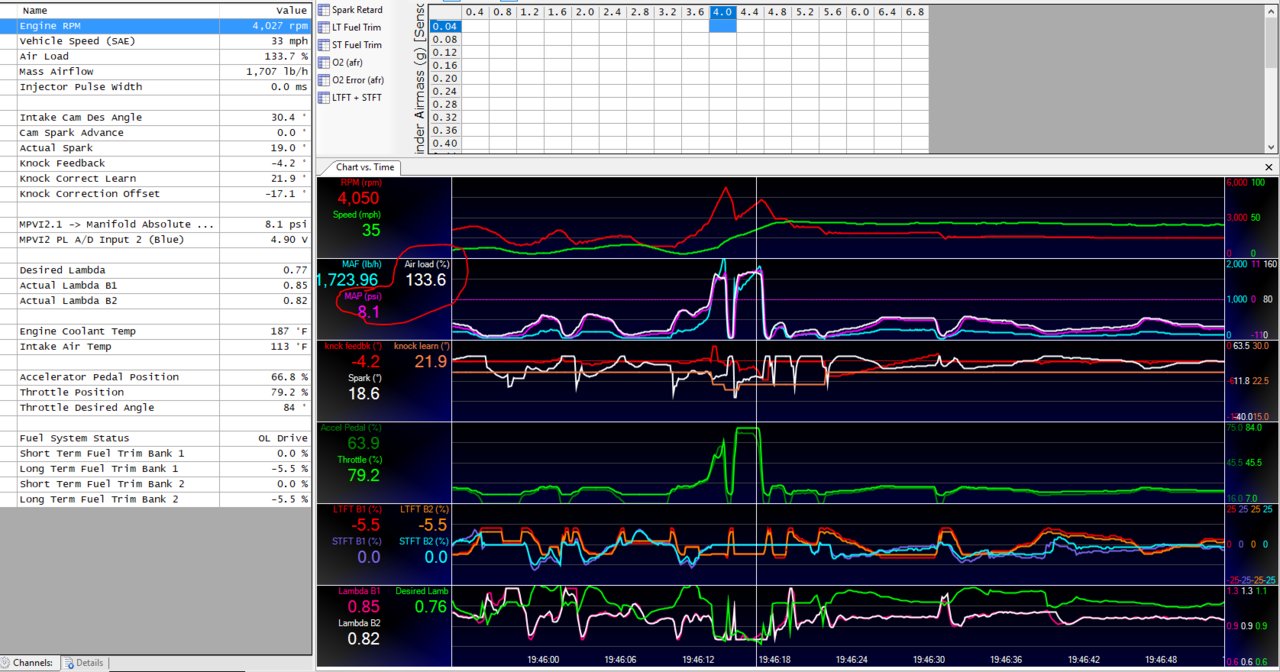Click the knock learn legend label
Screen dimensions: 1280x672
coord(420,346)
